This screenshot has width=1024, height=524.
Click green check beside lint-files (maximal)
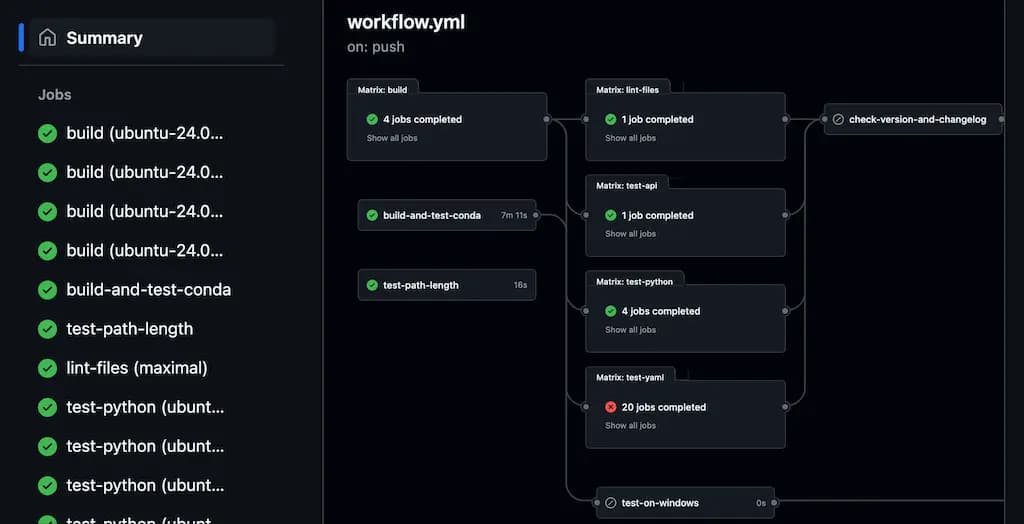point(47,368)
